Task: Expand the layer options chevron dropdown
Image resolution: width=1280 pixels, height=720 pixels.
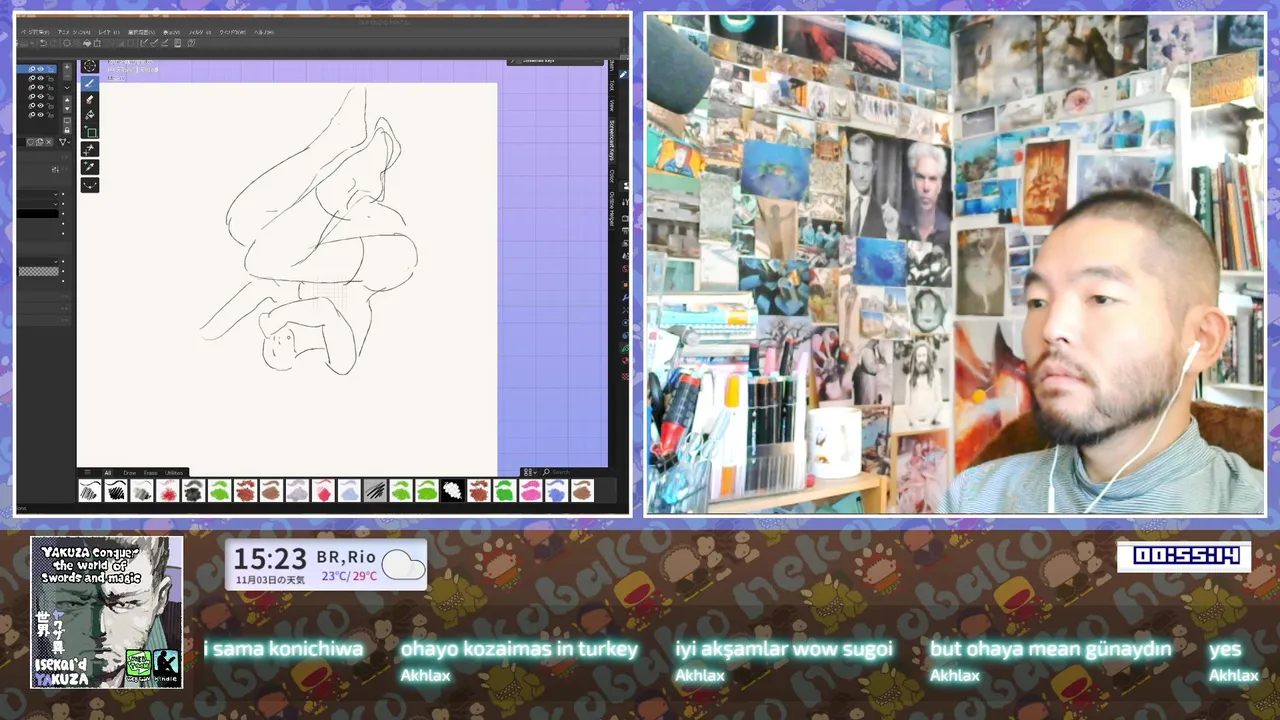Action: (x=67, y=88)
